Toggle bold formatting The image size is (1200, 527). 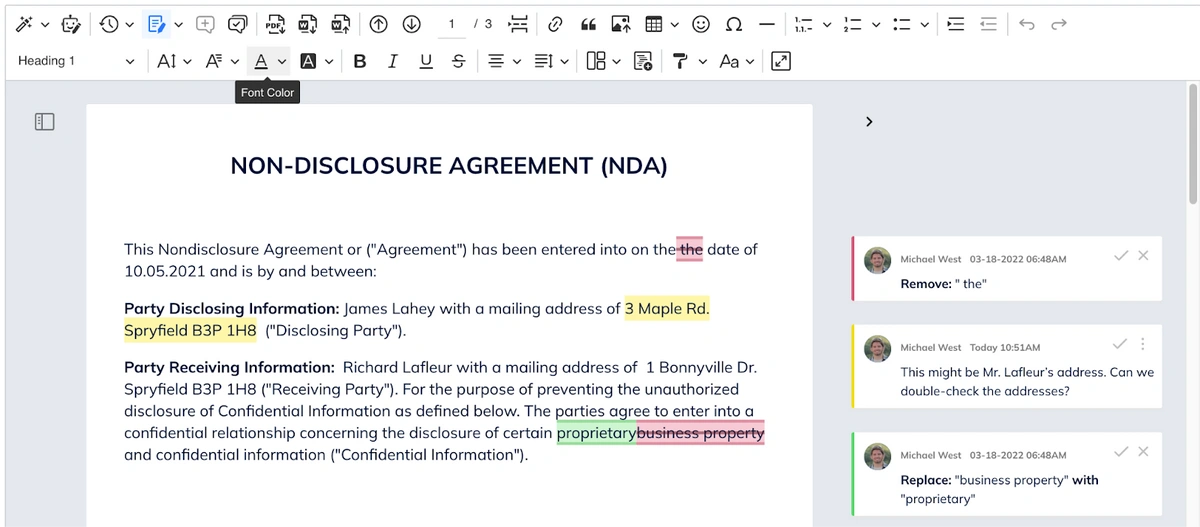[360, 61]
